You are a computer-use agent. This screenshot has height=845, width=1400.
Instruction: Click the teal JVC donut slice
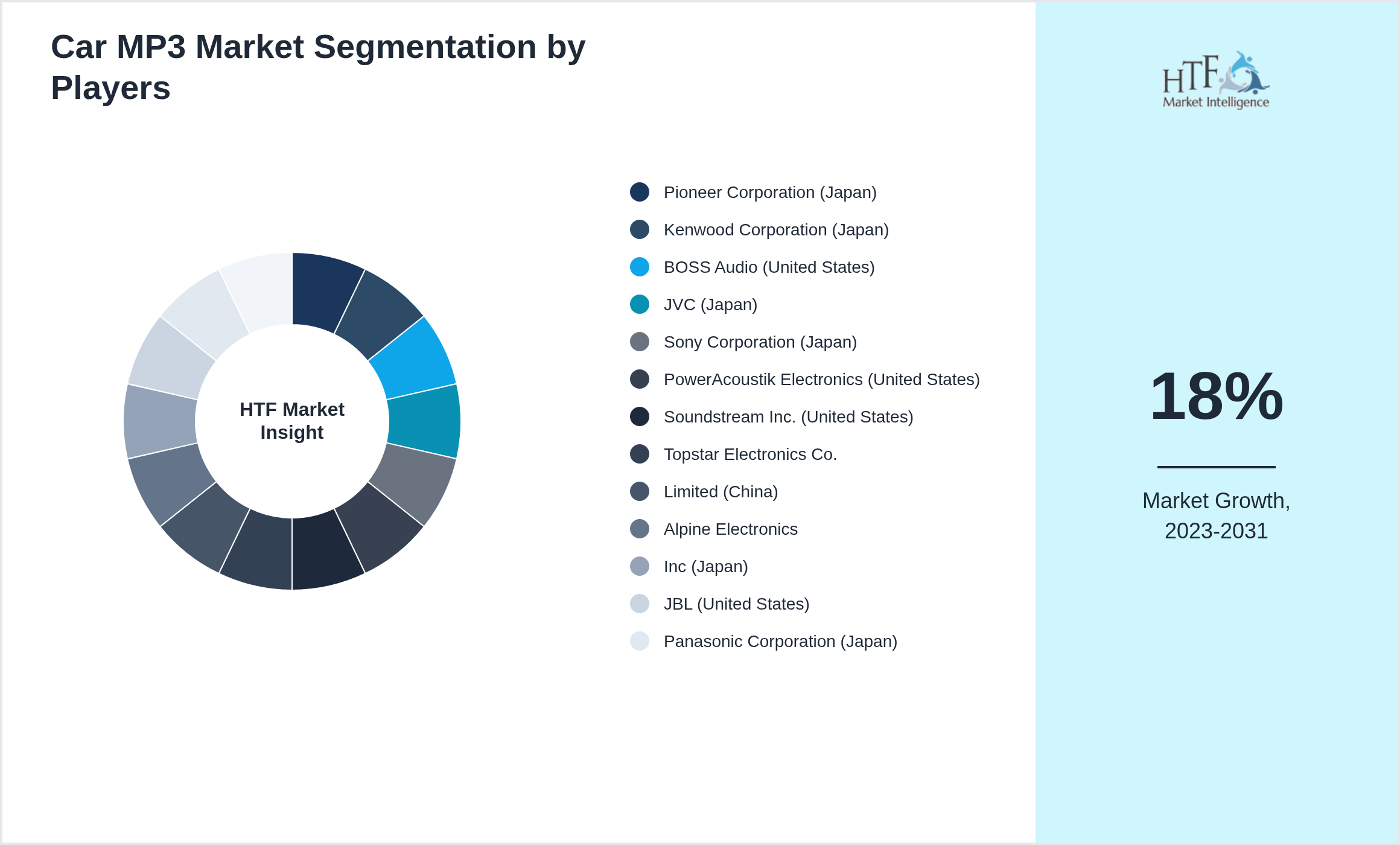coord(424,421)
